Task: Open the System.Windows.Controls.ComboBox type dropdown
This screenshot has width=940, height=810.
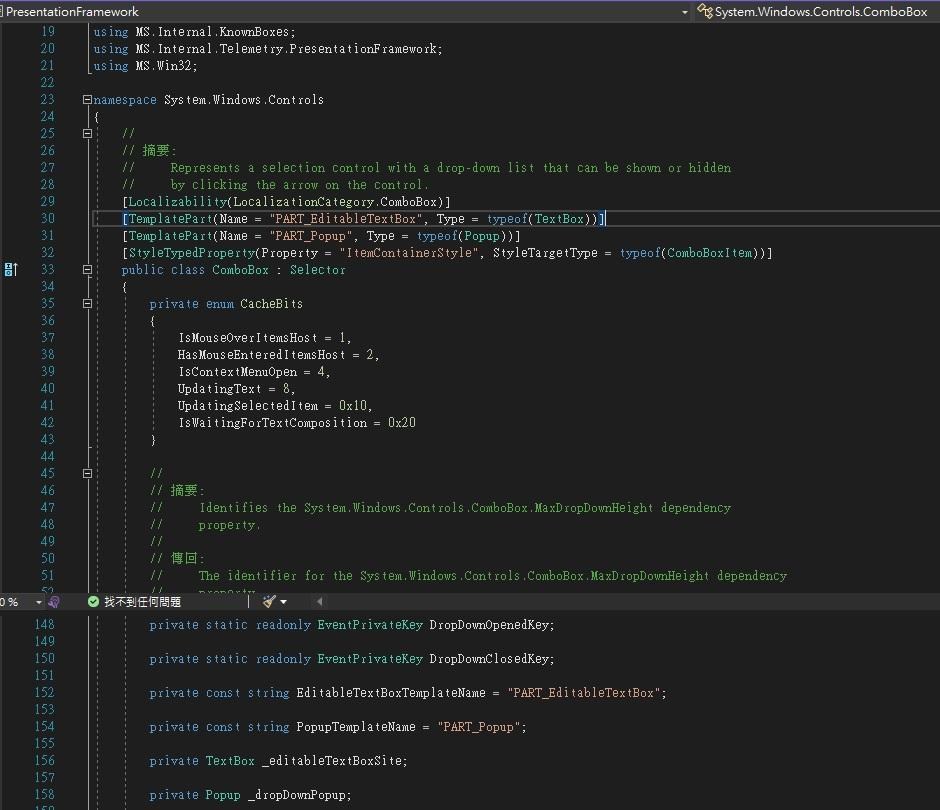Action: [820, 12]
